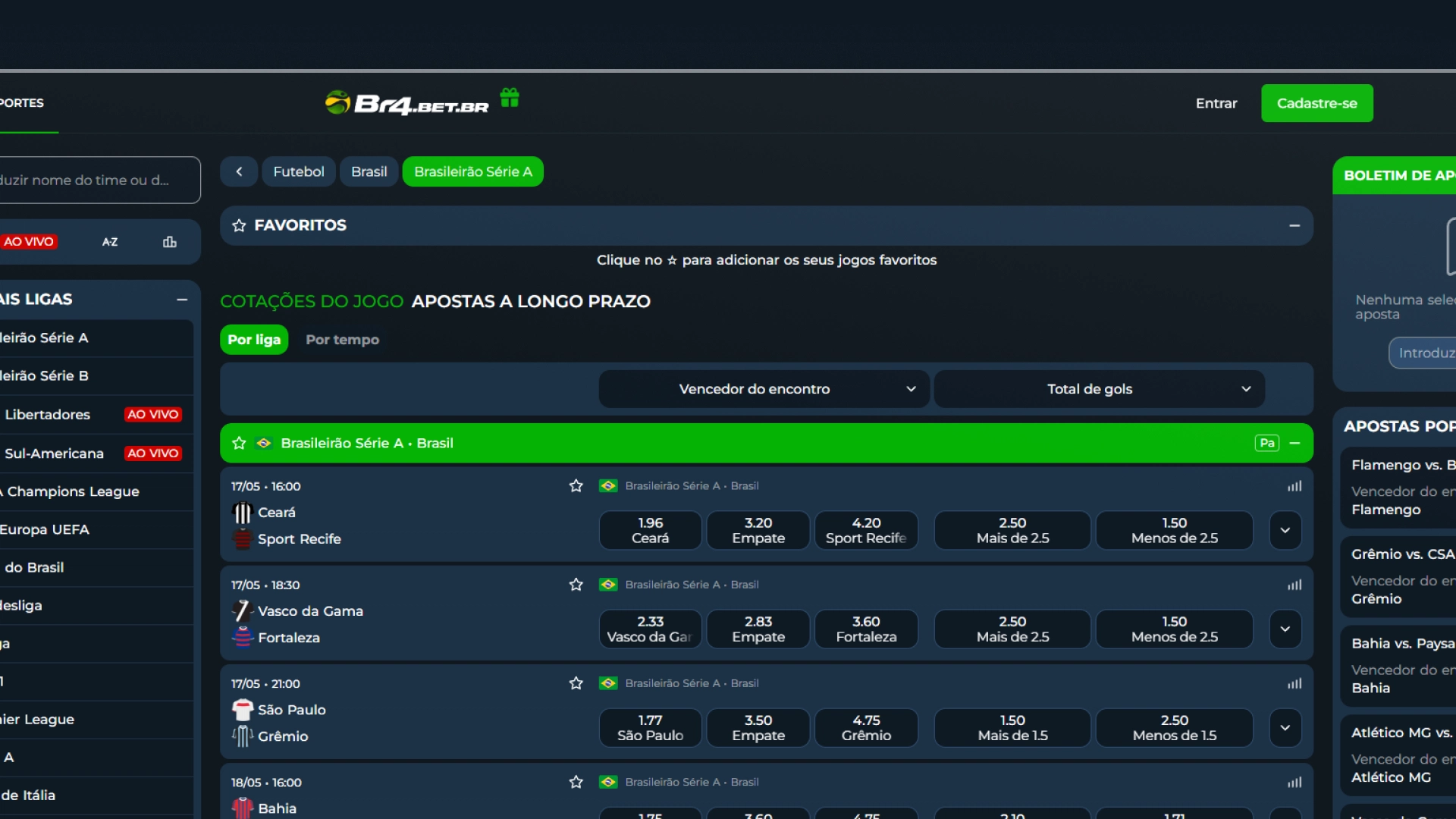The height and width of the screenshot is (819, 1456).
Task: Open Sul-Americana league in sidebar
Action: tap(96, 453)
